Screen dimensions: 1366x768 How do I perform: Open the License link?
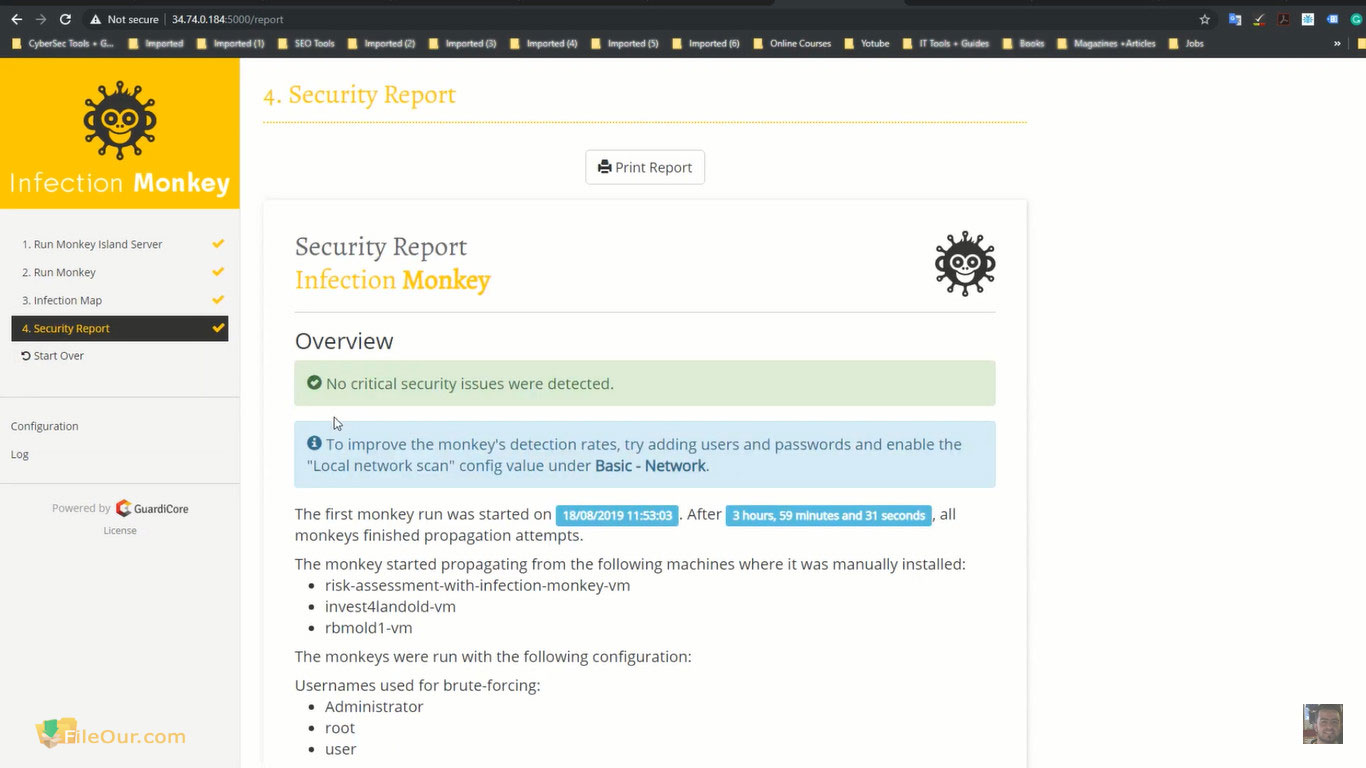pyautogui.click(x=120, y=531)
